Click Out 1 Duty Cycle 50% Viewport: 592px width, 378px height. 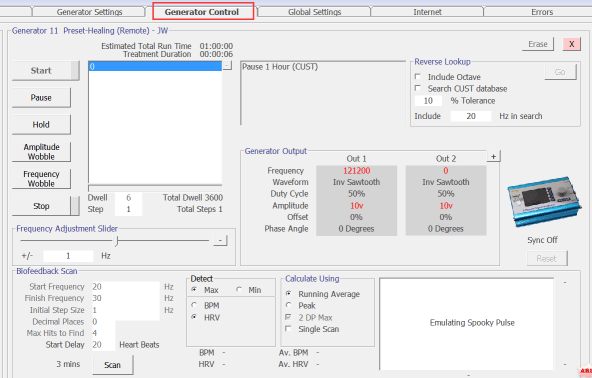(x=356, y=194)
